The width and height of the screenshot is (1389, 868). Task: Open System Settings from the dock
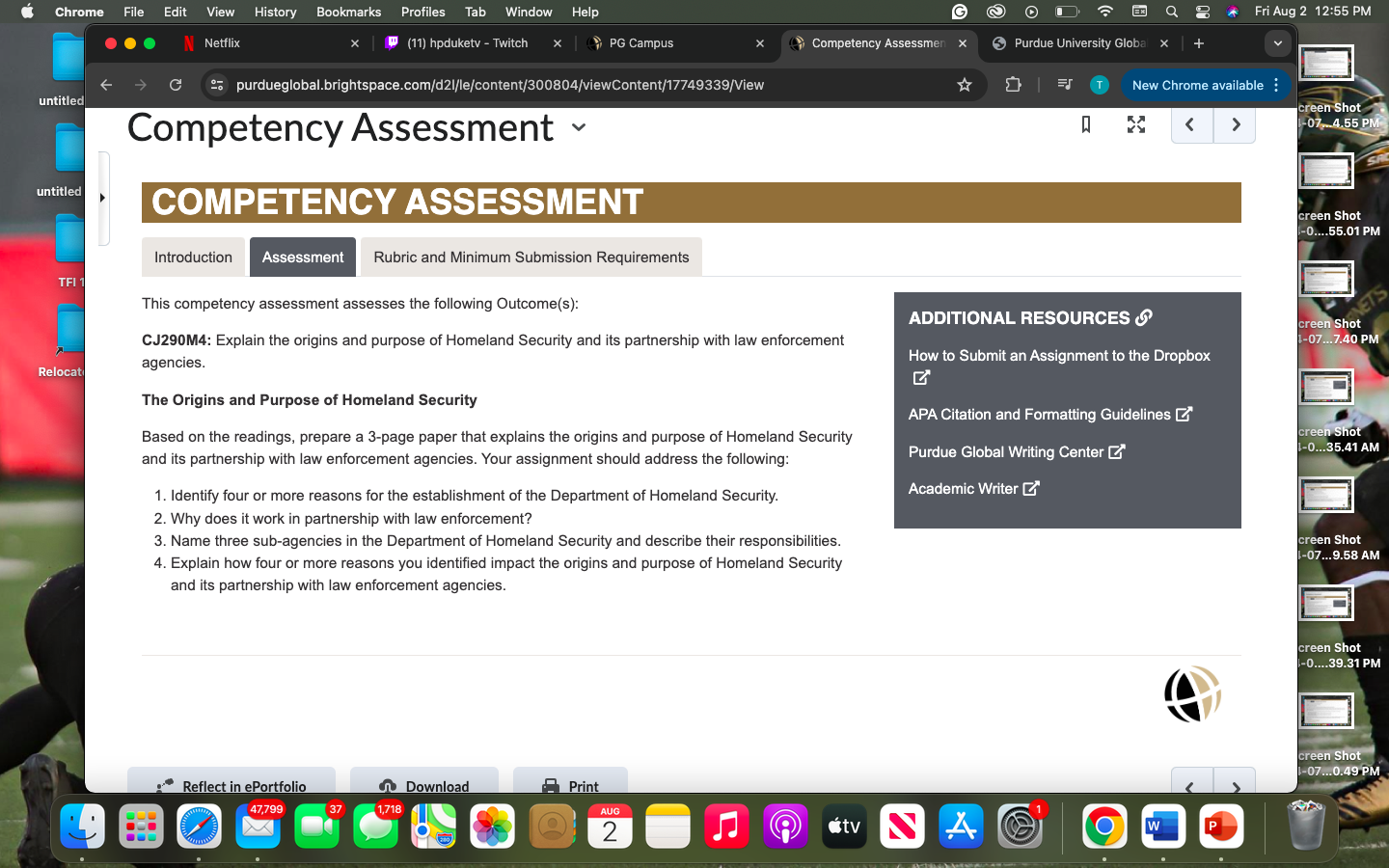(x=1020, y=827)
